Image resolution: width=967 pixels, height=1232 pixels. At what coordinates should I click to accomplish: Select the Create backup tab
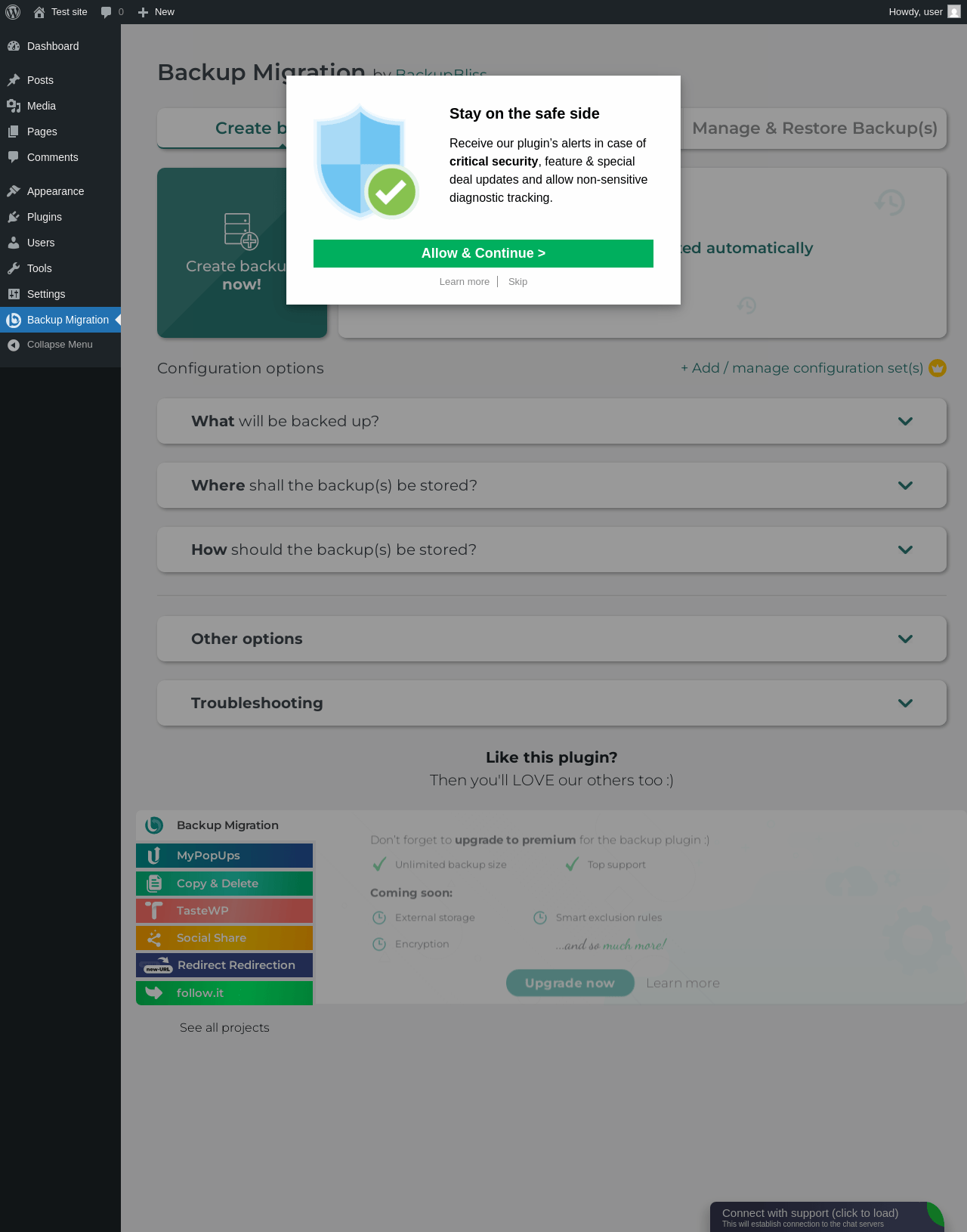(x=222, y=128)
